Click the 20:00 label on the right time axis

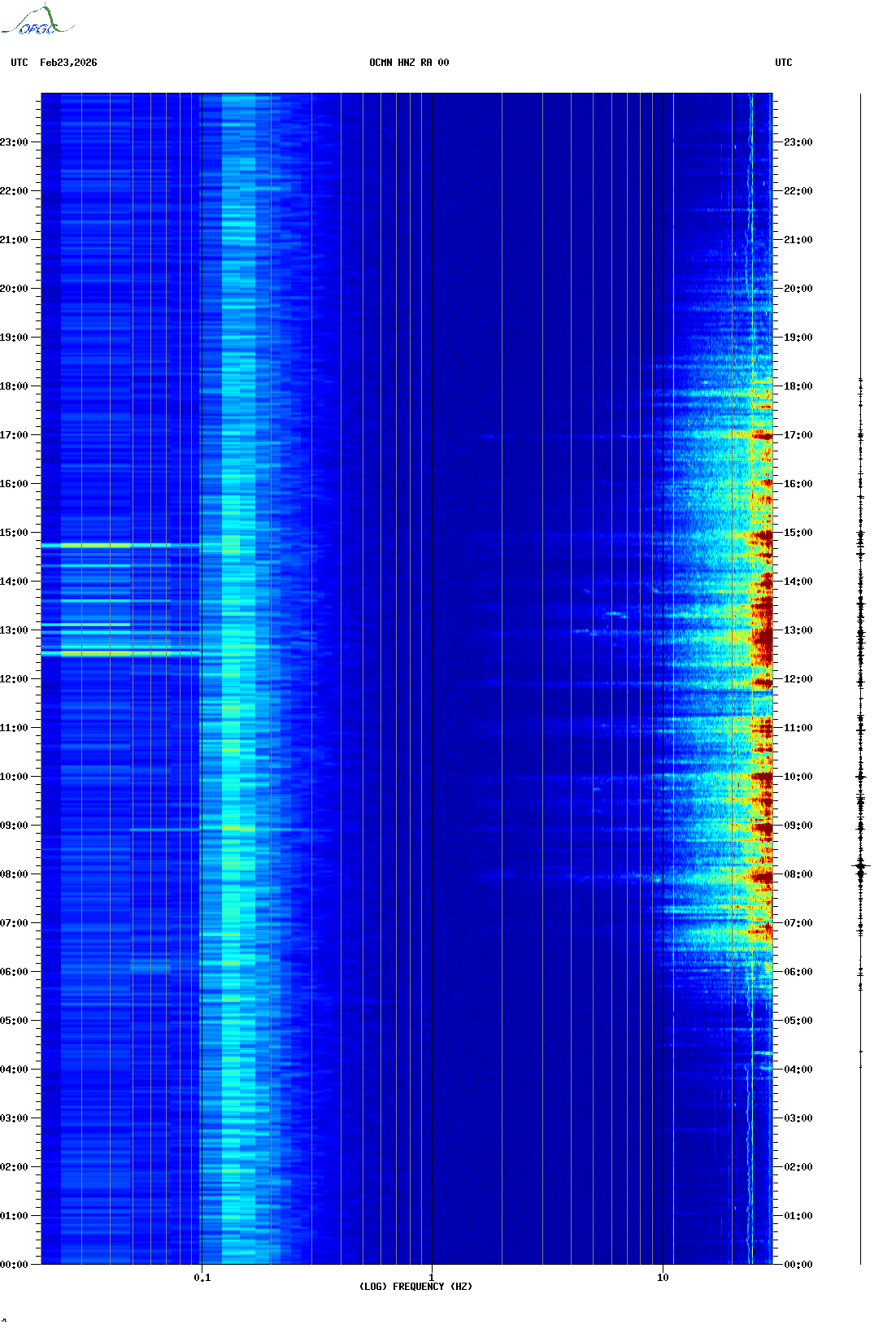798,289
